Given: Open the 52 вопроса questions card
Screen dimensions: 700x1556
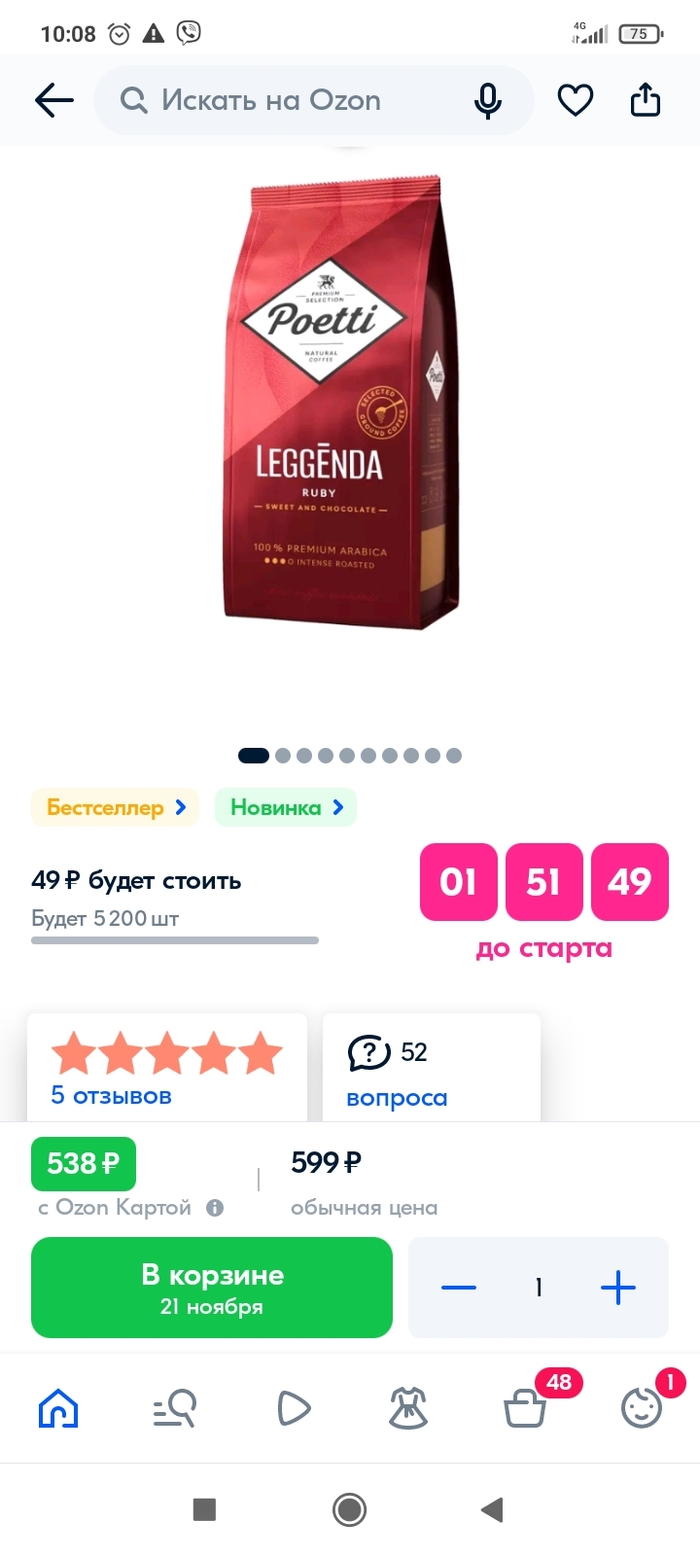Looking at the screenshot, I should point(431,1067).
